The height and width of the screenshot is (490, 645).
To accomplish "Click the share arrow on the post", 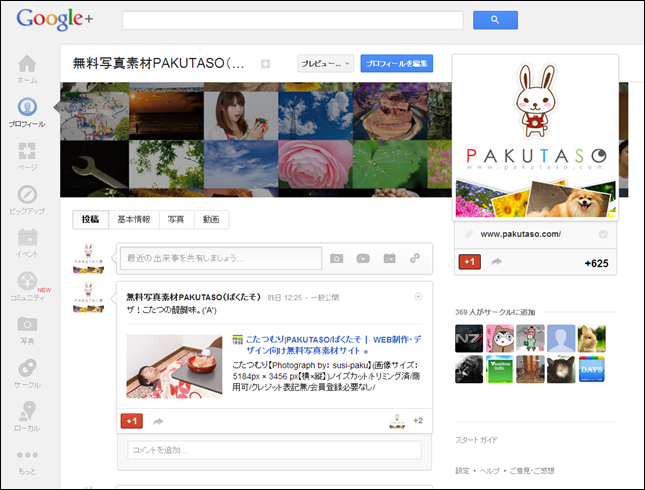I will [x=158, y=421].
